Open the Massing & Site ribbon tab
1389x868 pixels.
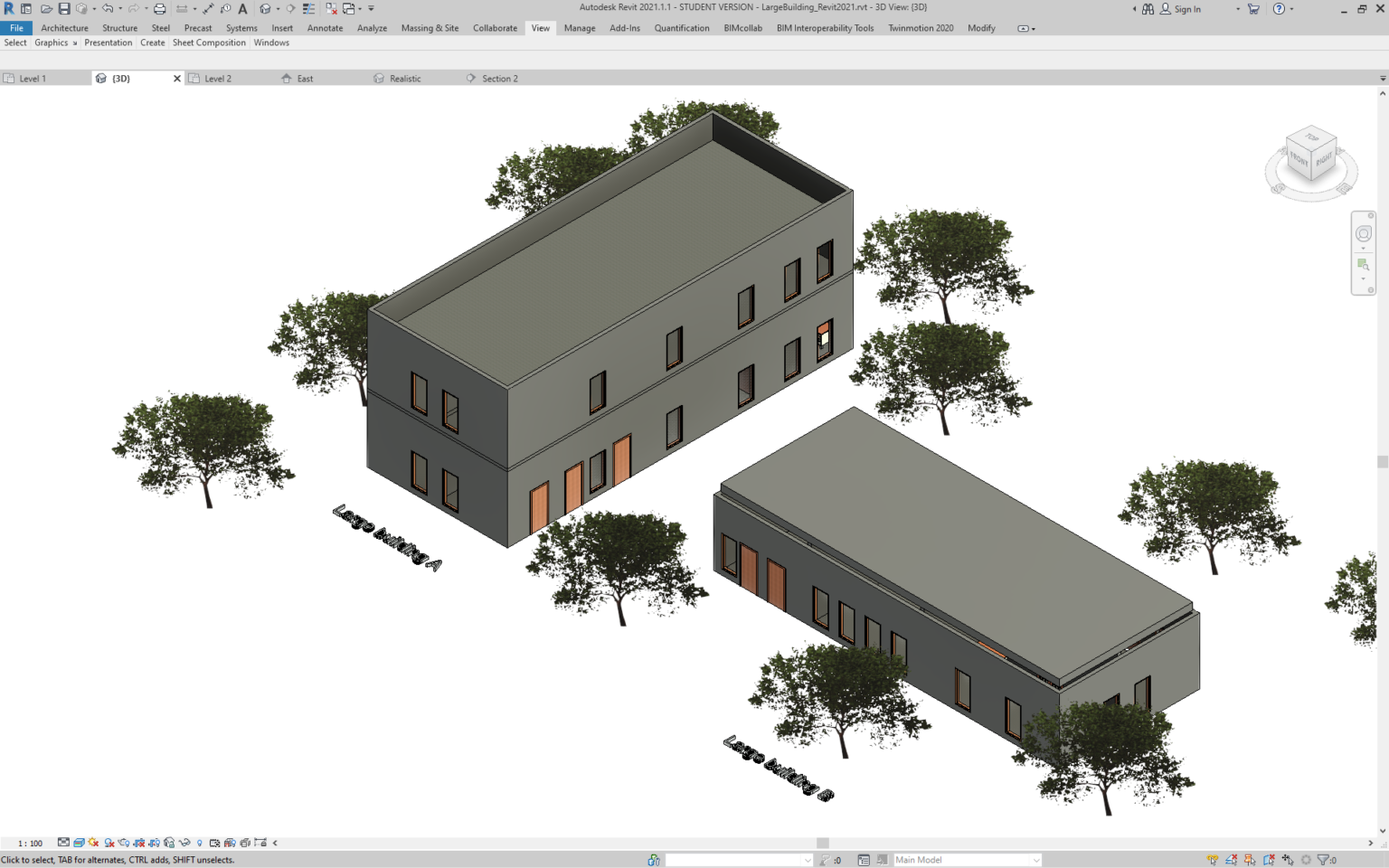(x=430, y=28)
